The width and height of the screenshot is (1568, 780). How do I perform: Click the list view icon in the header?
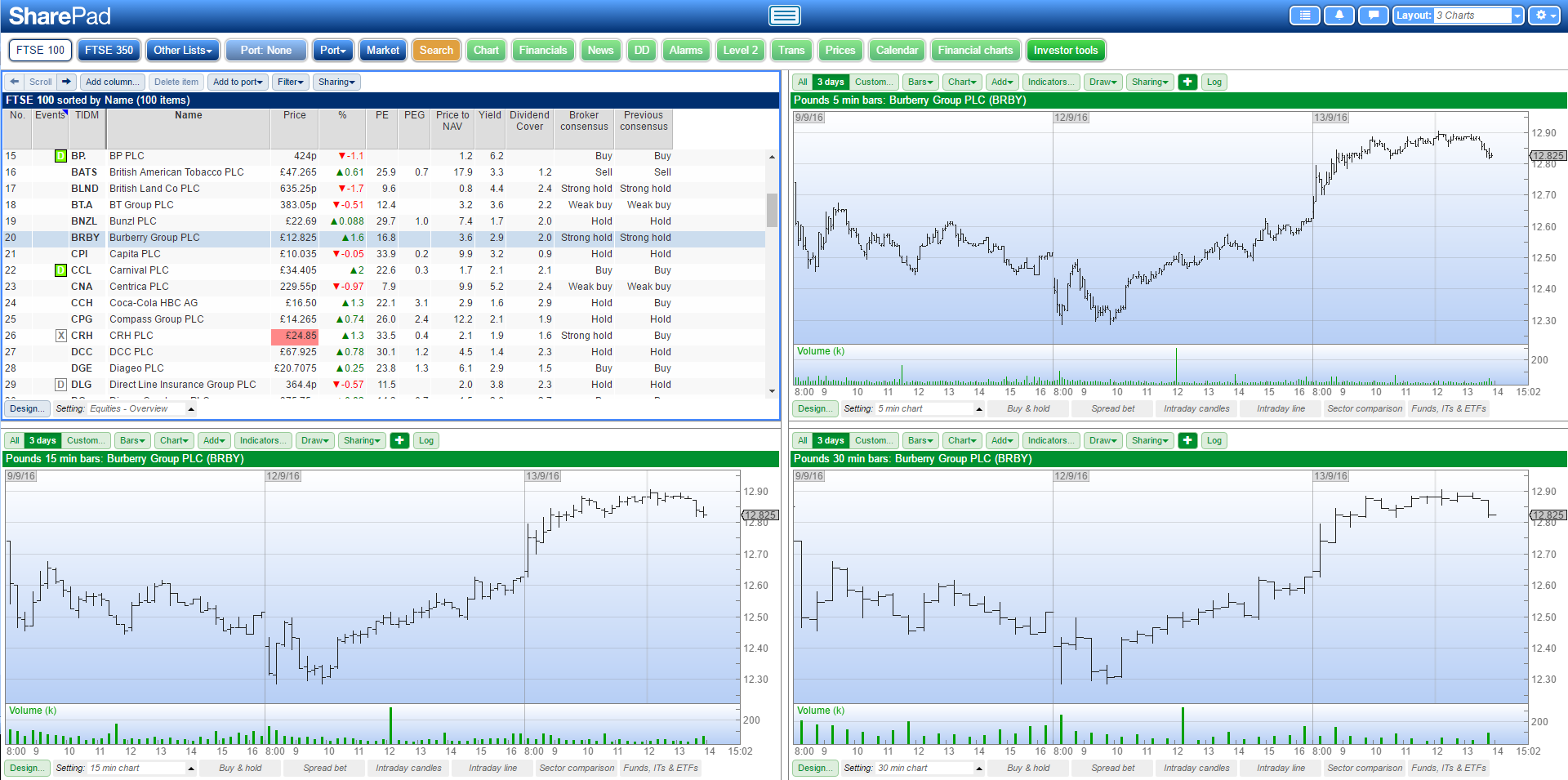tap(1305, 16)
